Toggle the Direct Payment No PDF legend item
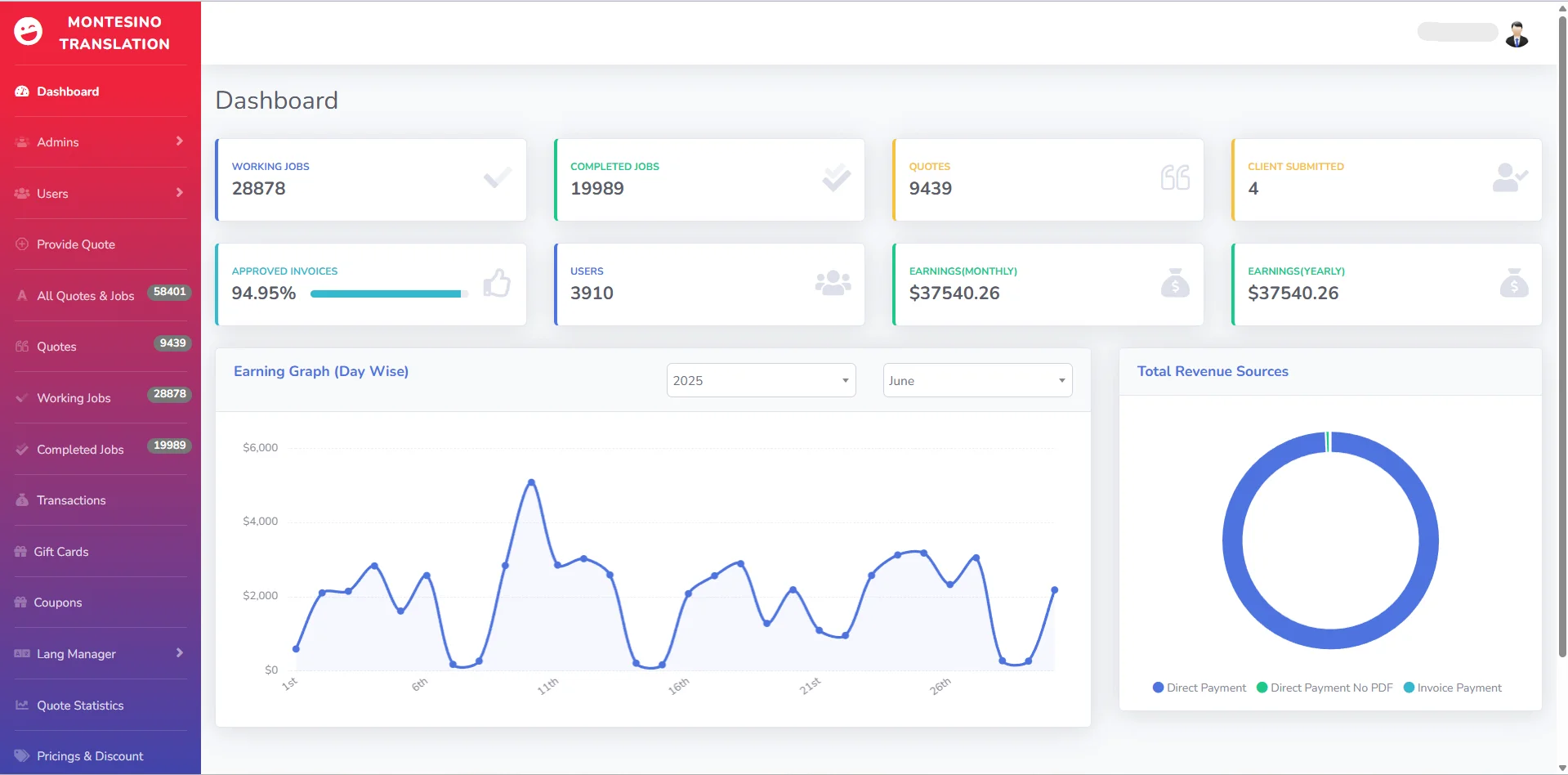 tap(1324, 688)
